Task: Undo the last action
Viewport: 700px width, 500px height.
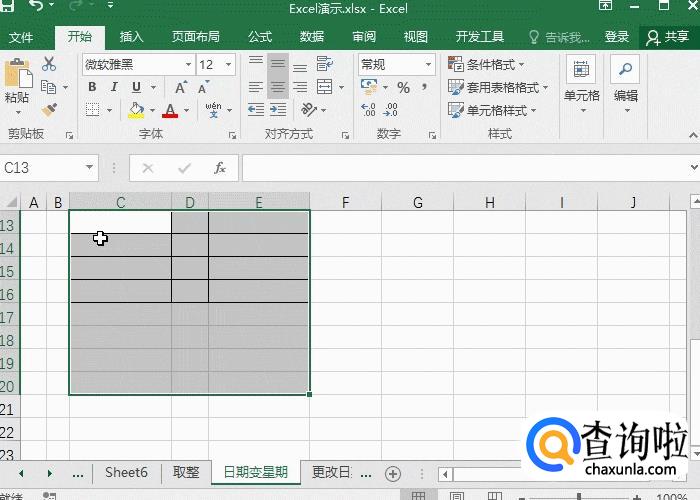Action: coord(37,6)
